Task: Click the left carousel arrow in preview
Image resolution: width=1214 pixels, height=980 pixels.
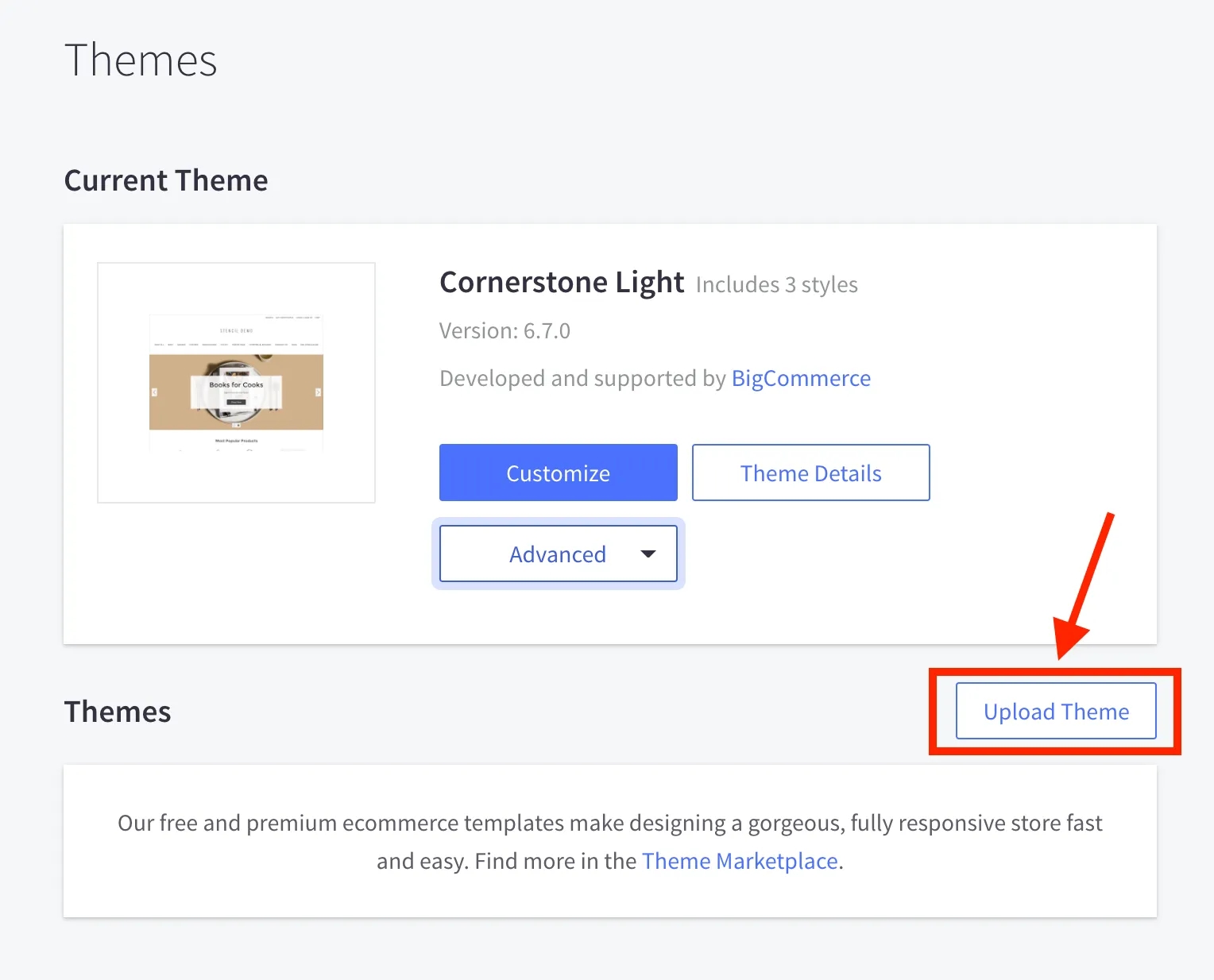Action: coord(154,392)
